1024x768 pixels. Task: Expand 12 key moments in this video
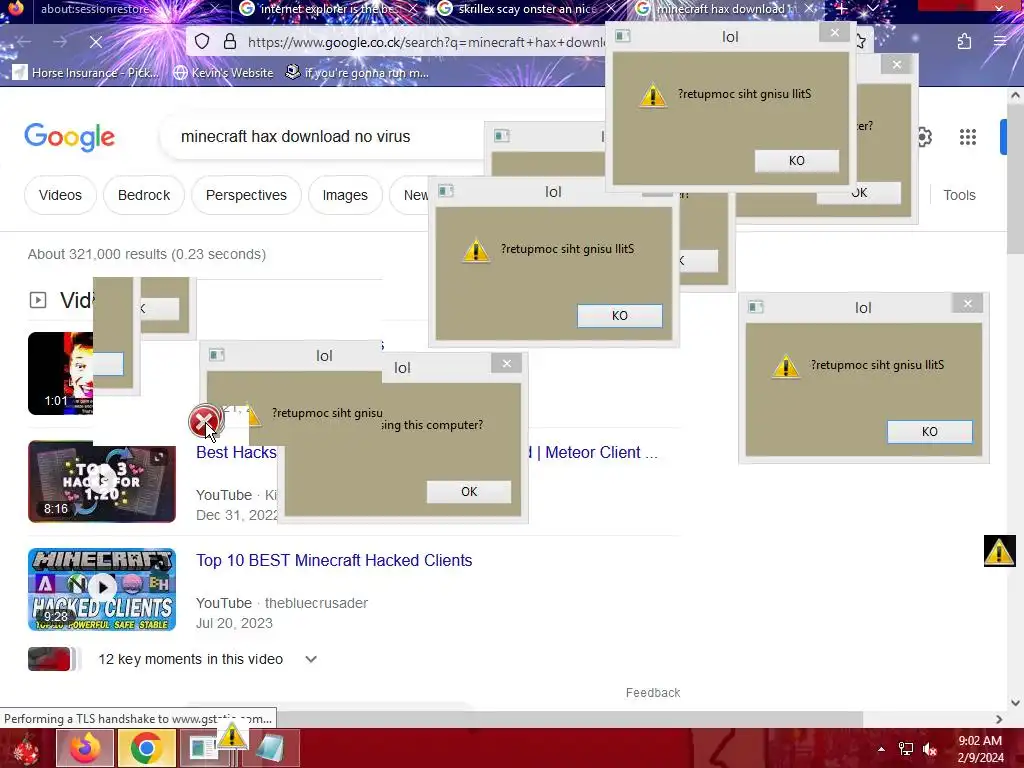click(x=311, y=660)
